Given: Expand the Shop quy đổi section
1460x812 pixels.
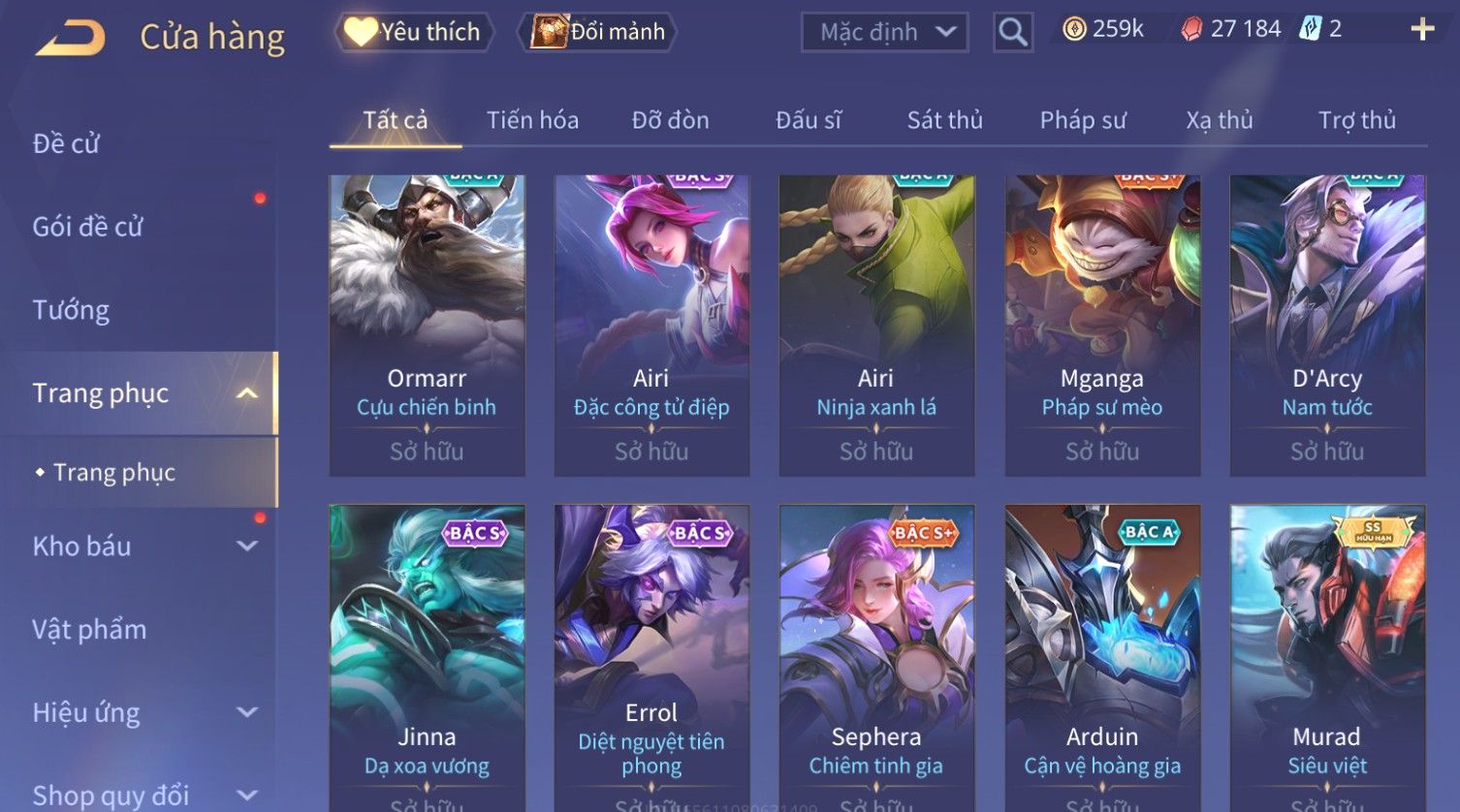Looking at the screenshot, I should 247,796.
